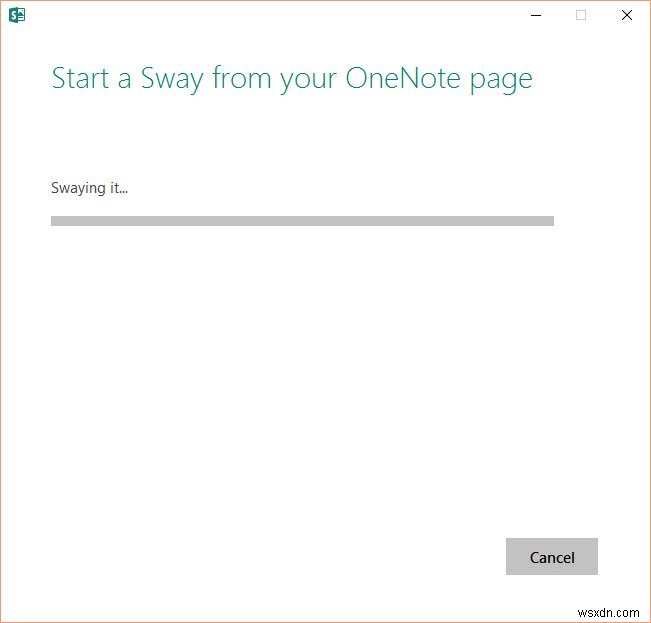This screenshot has width=651, height=623.
Task: Cancel the Sway creation process
Action: click(551, 556)
